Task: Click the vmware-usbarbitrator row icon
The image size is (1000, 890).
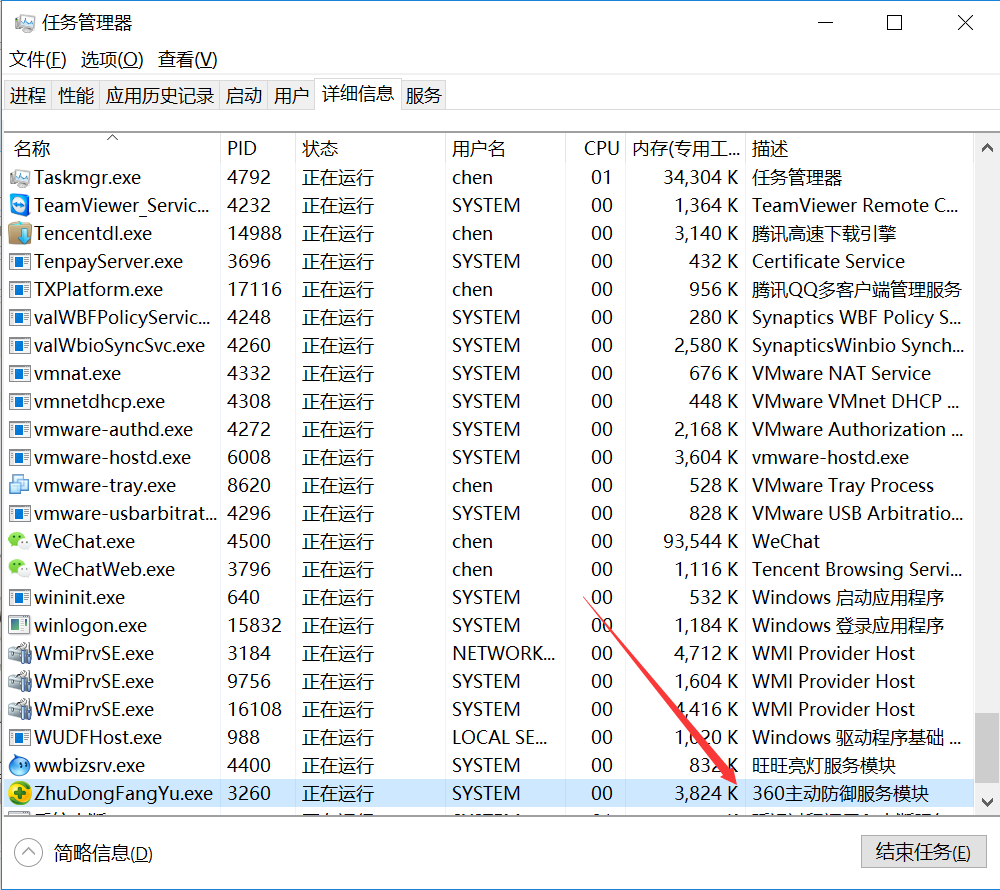Action: (20, 513)
